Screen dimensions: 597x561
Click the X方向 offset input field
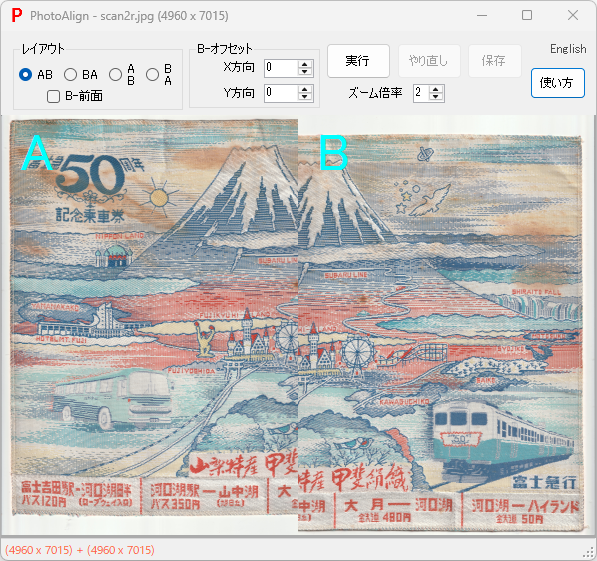(281, 68)
